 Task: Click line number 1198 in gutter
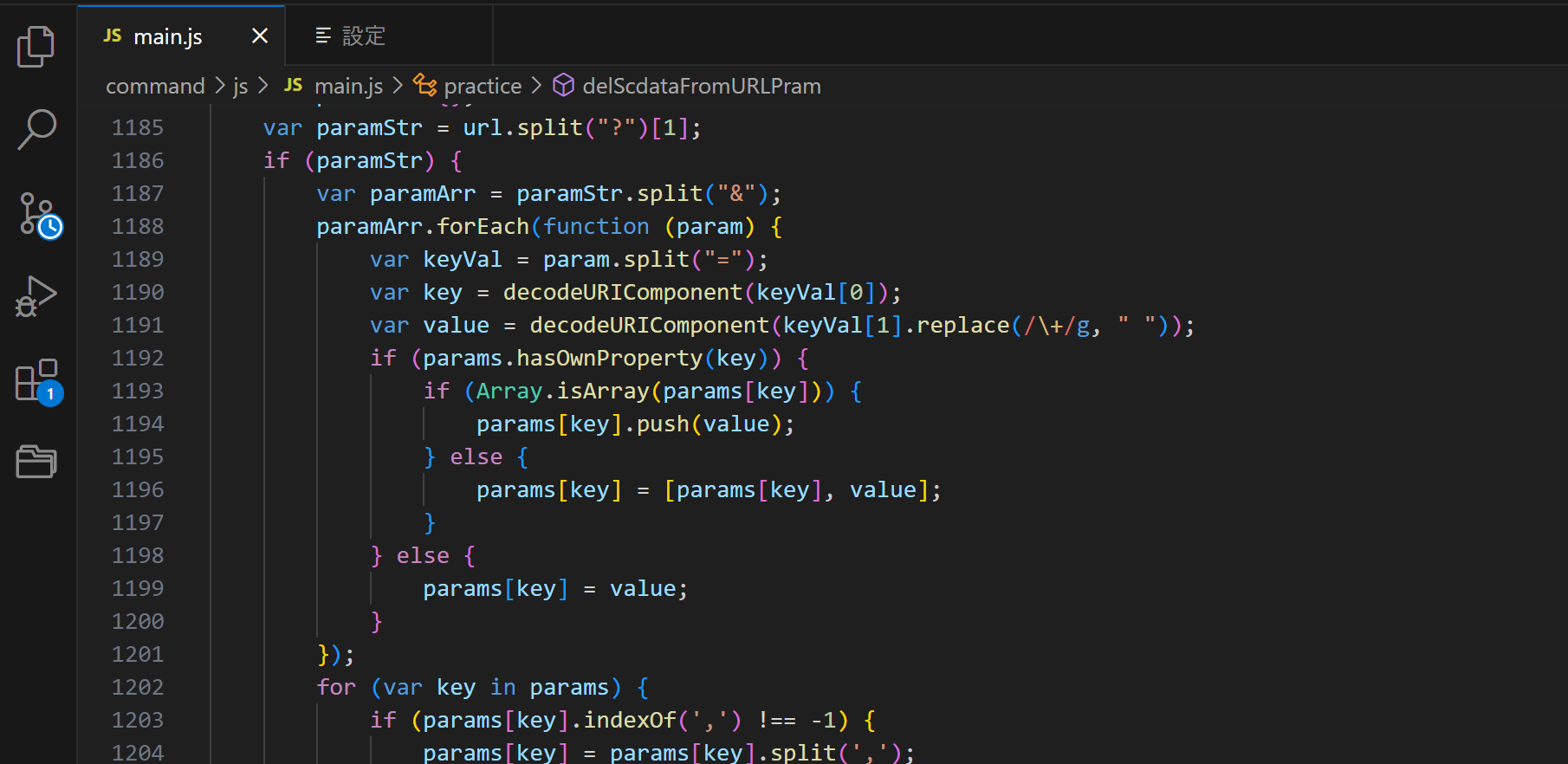138,555
